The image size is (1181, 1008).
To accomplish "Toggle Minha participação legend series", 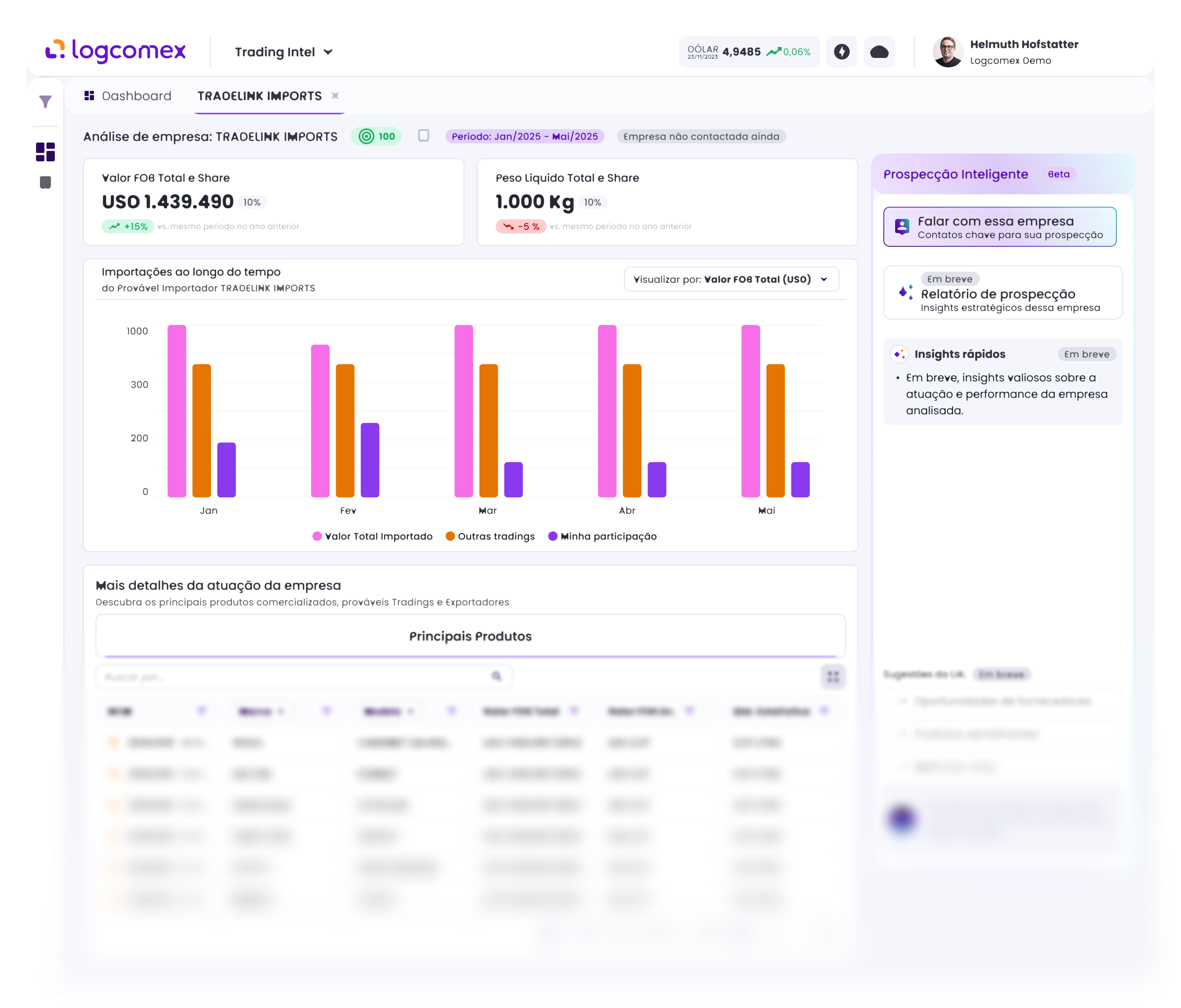I will point(603,536).
